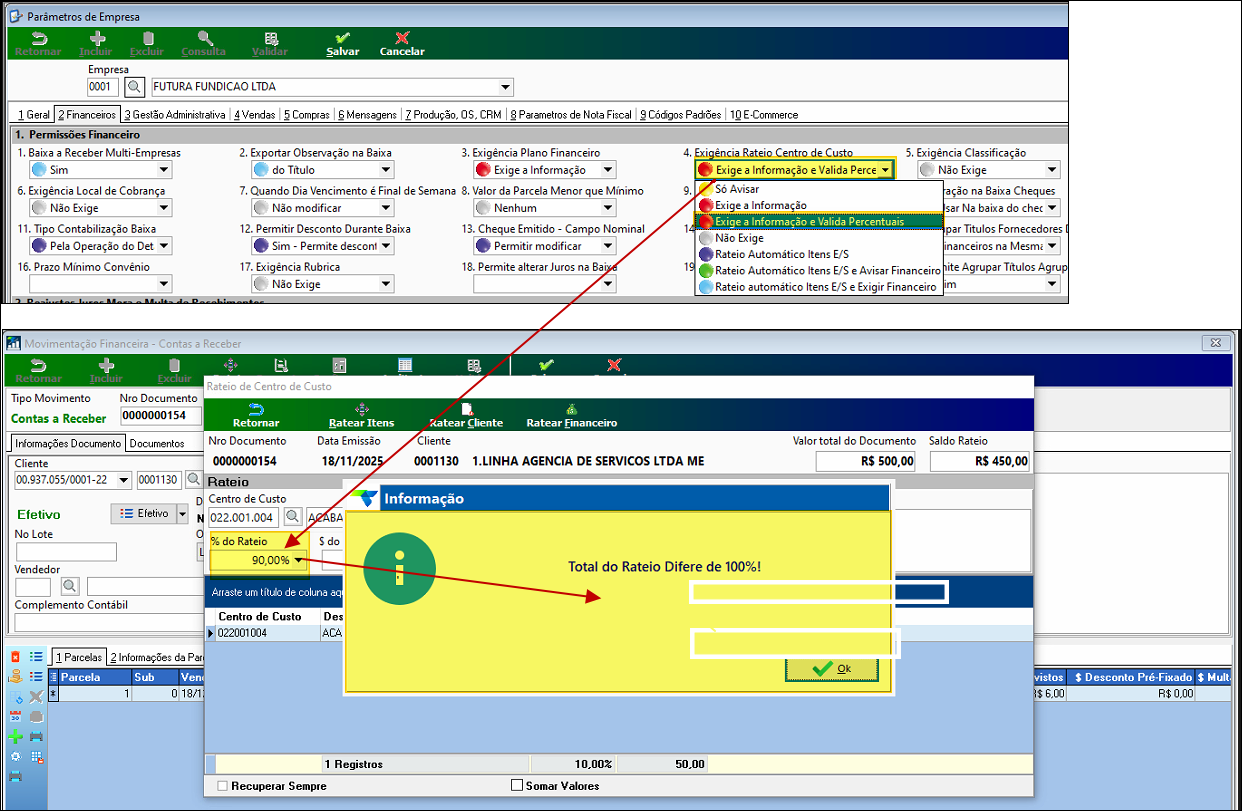The height and width of the screenshot is (811, 1242).
Task: Click the Cancelar red X icon
Action: pyautogui.click(x=402, y=38)
